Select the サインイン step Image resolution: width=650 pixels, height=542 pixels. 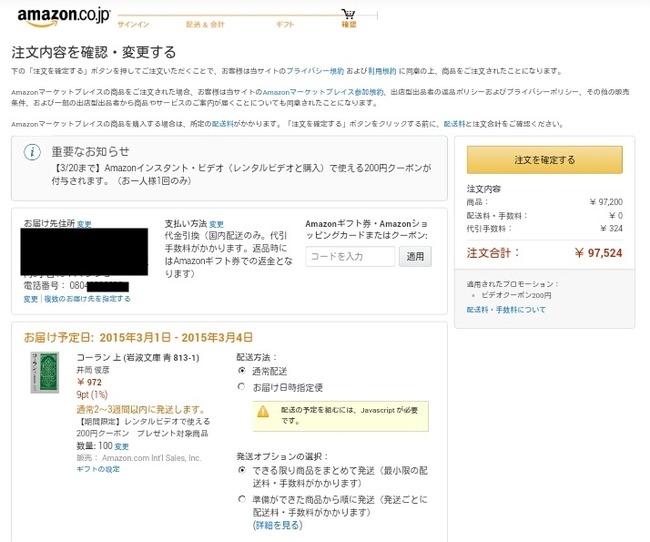pos(133,24)
